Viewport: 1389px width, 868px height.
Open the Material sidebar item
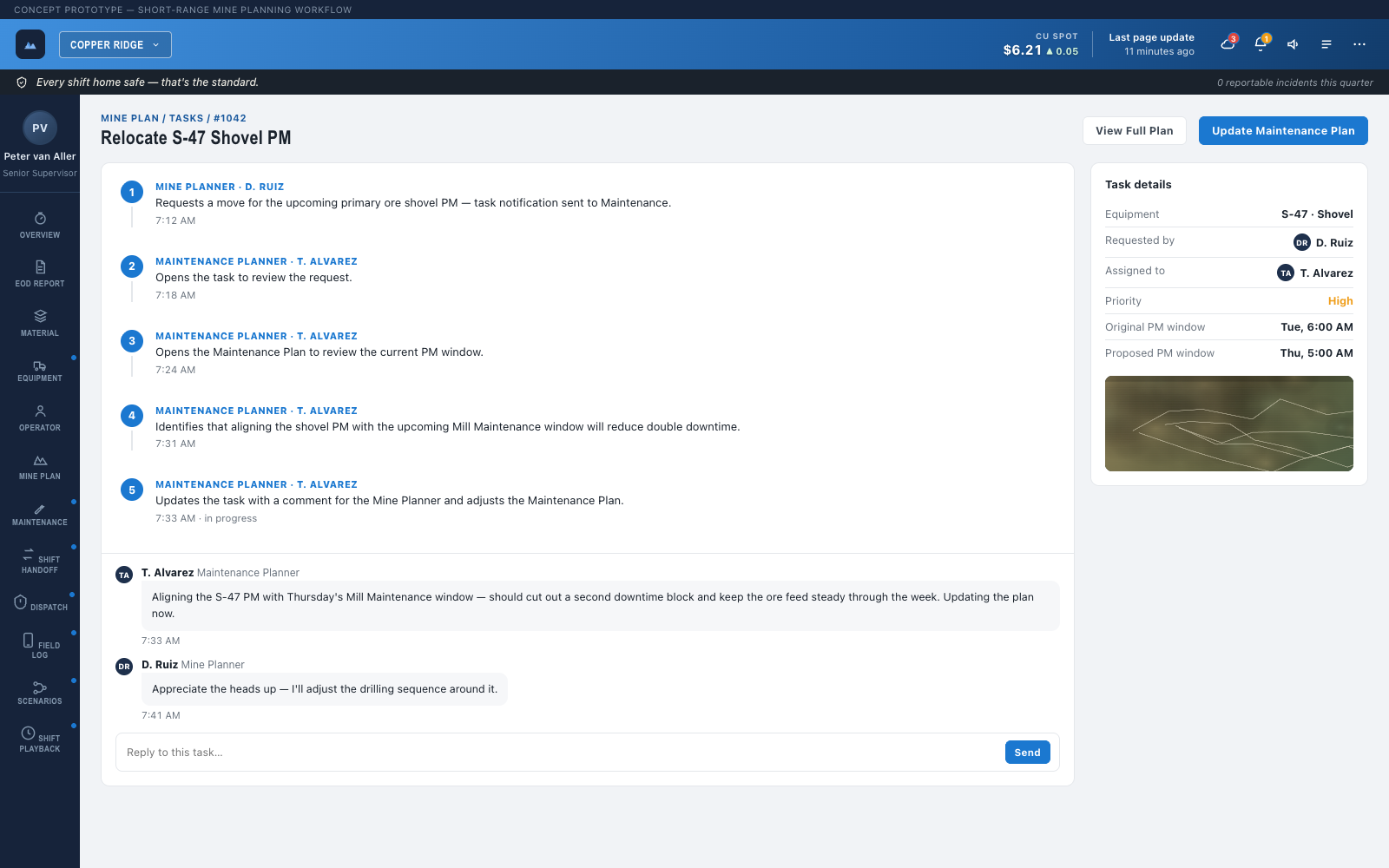(x=40, y=323)
